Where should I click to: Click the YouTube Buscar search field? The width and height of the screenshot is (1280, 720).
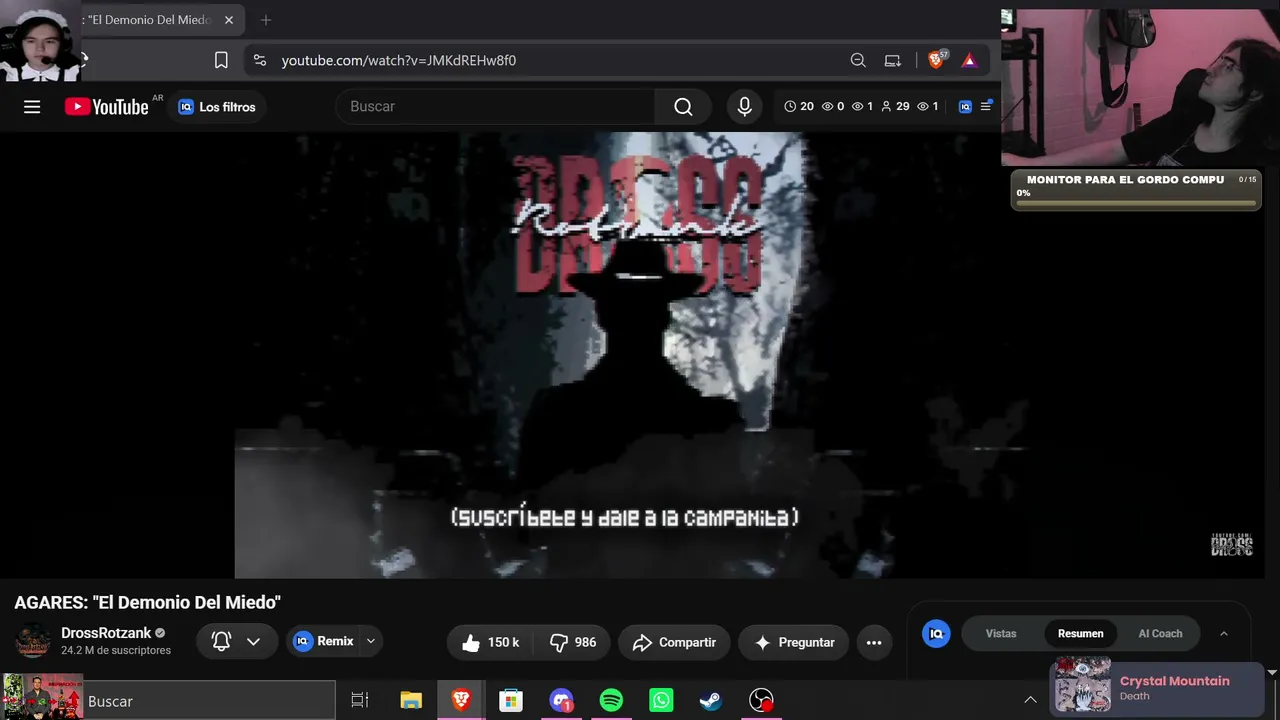click(x=496, y=107)
